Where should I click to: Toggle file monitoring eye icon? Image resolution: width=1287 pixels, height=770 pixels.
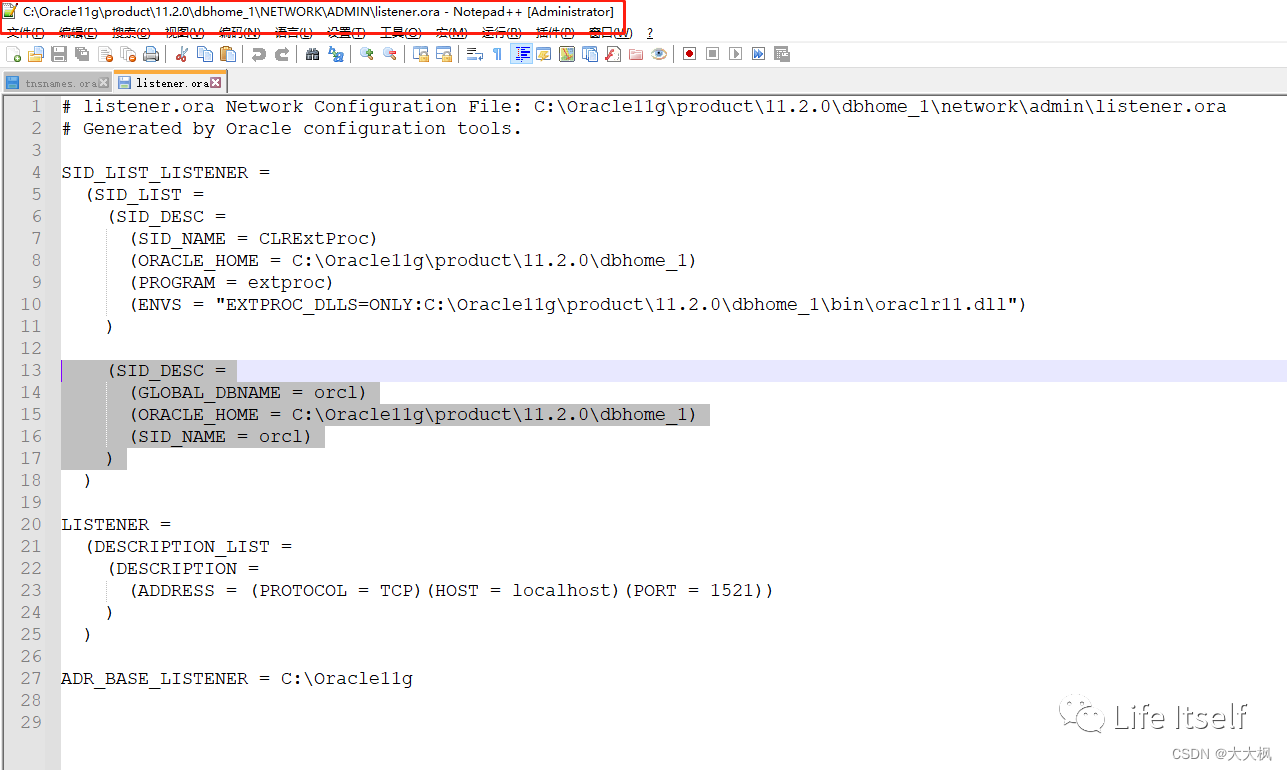(x=658, y=54)
